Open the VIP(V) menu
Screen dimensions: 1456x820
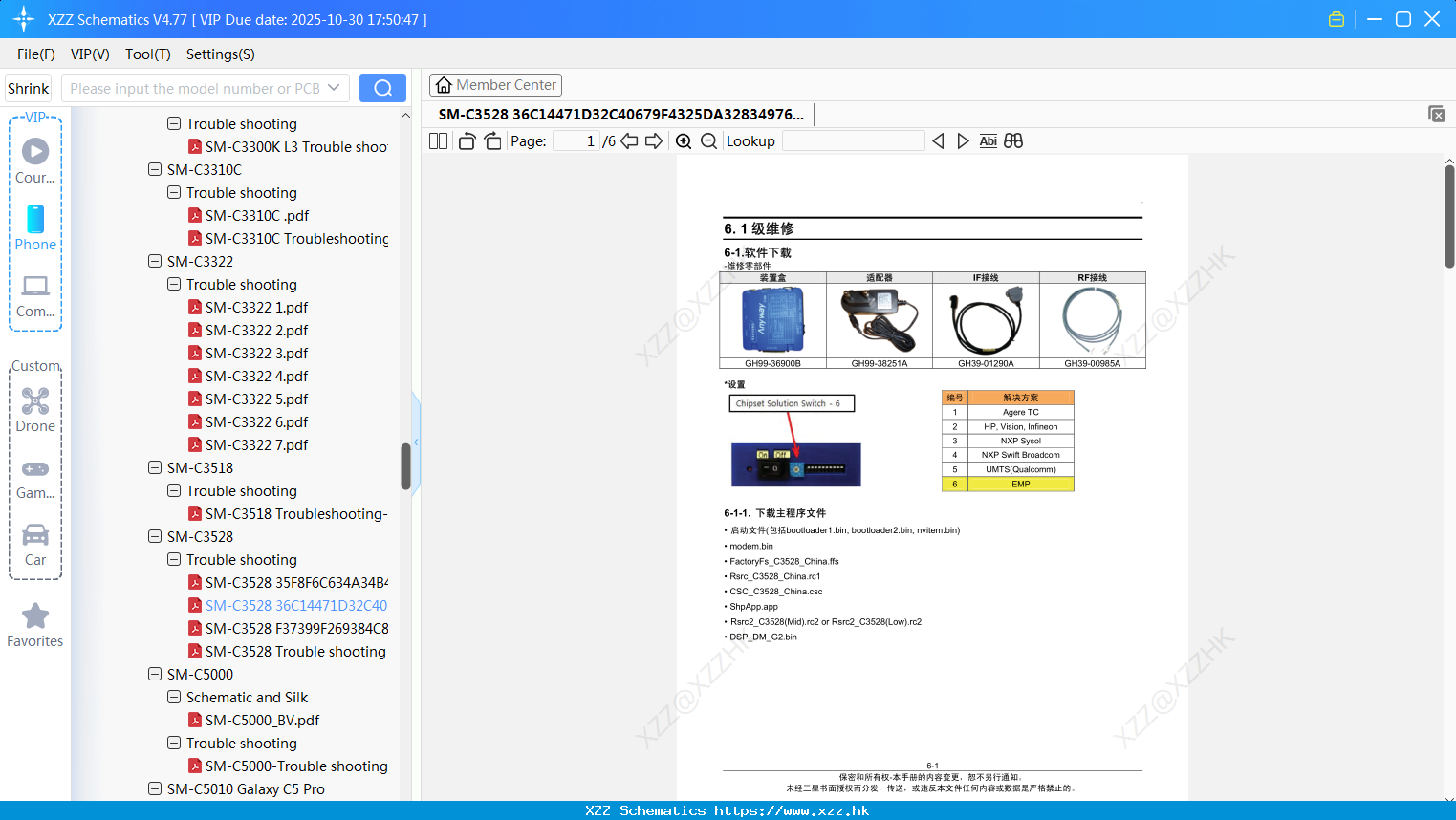[90, 54]
